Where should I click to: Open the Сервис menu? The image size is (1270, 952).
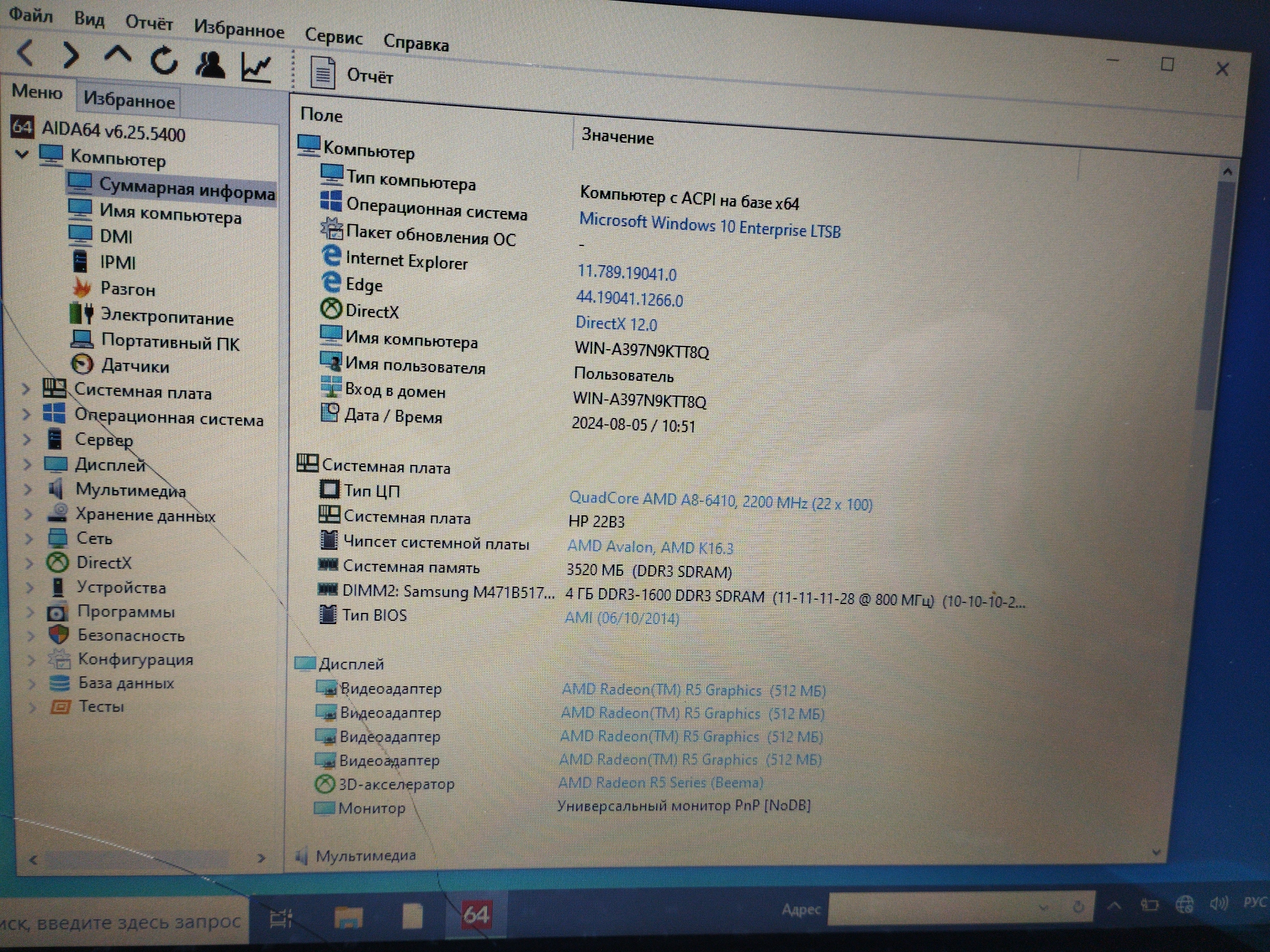point(333,36)
